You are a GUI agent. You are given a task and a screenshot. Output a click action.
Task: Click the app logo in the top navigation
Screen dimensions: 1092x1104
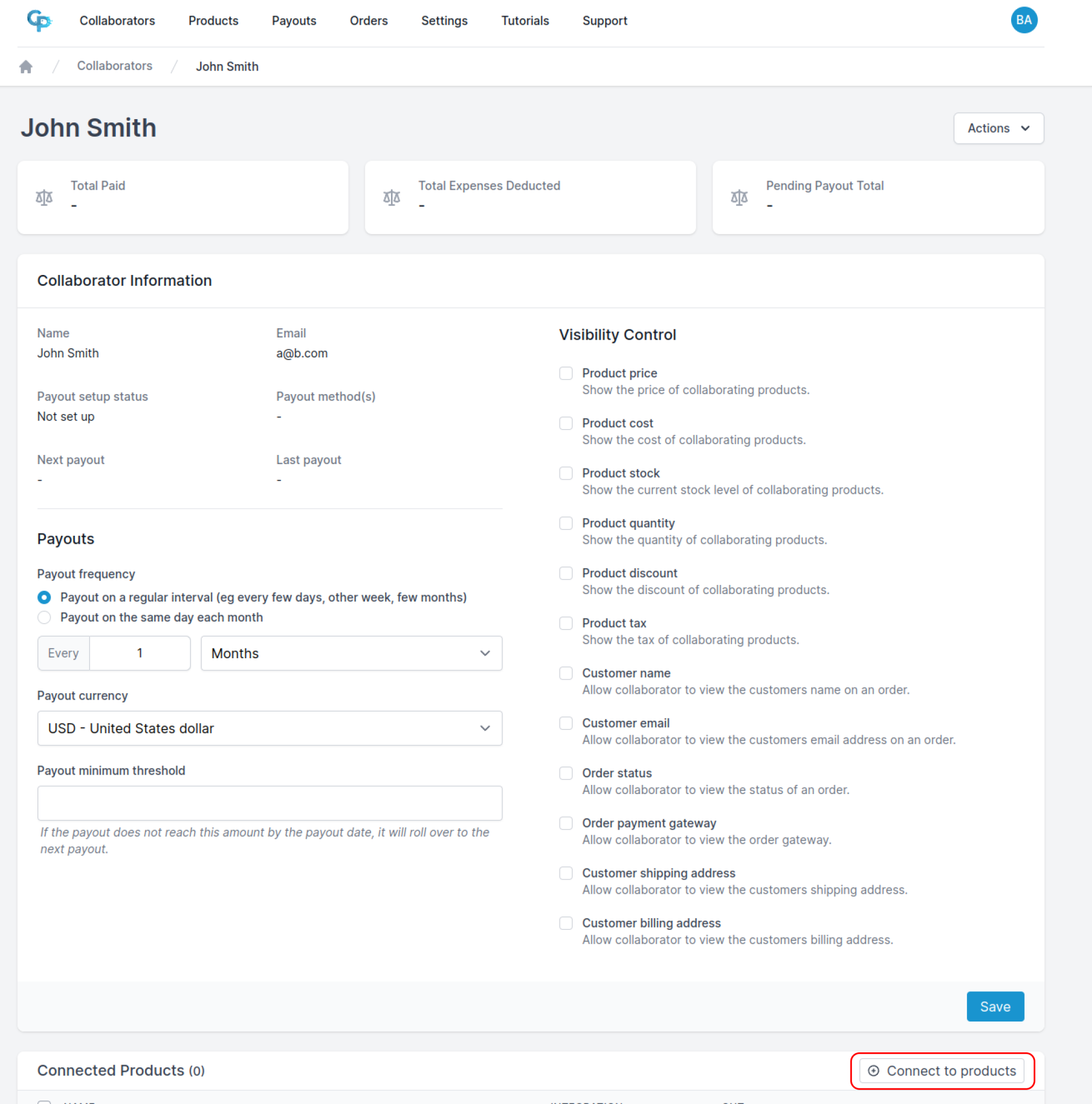click(38, 20)
